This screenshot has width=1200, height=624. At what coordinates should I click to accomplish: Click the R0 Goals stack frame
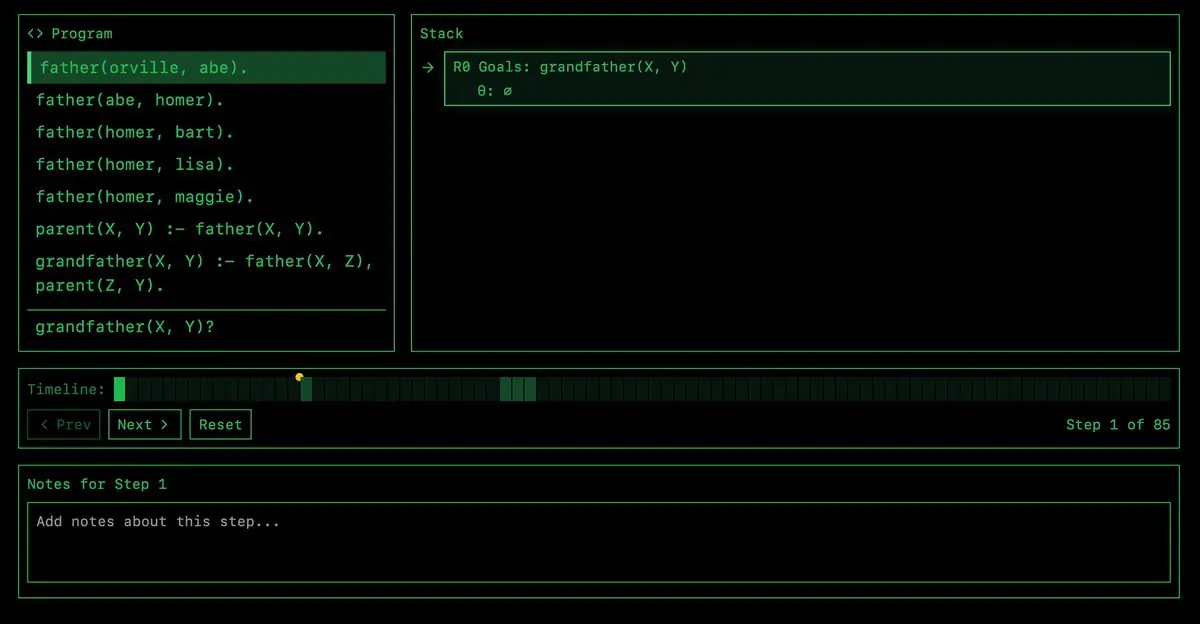tap(807, 79)
